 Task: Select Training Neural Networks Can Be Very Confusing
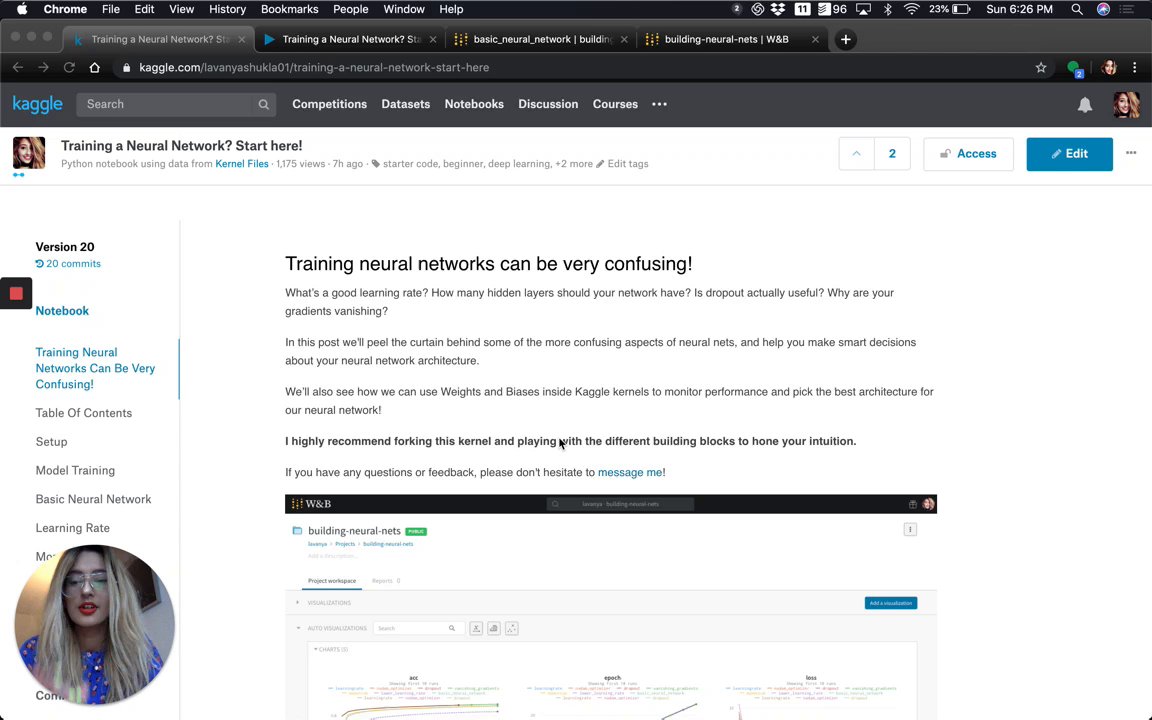coord(96,368)
